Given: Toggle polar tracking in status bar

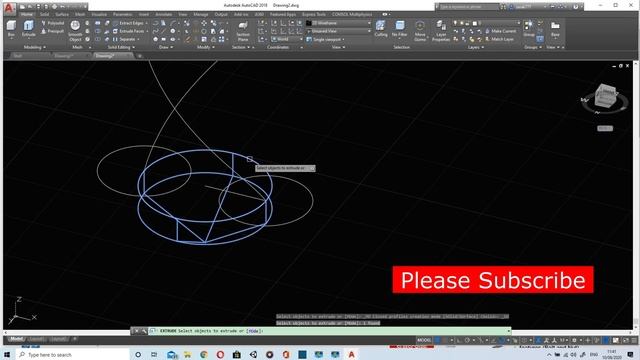Looking at the screenshot, I should click(467, 340).
